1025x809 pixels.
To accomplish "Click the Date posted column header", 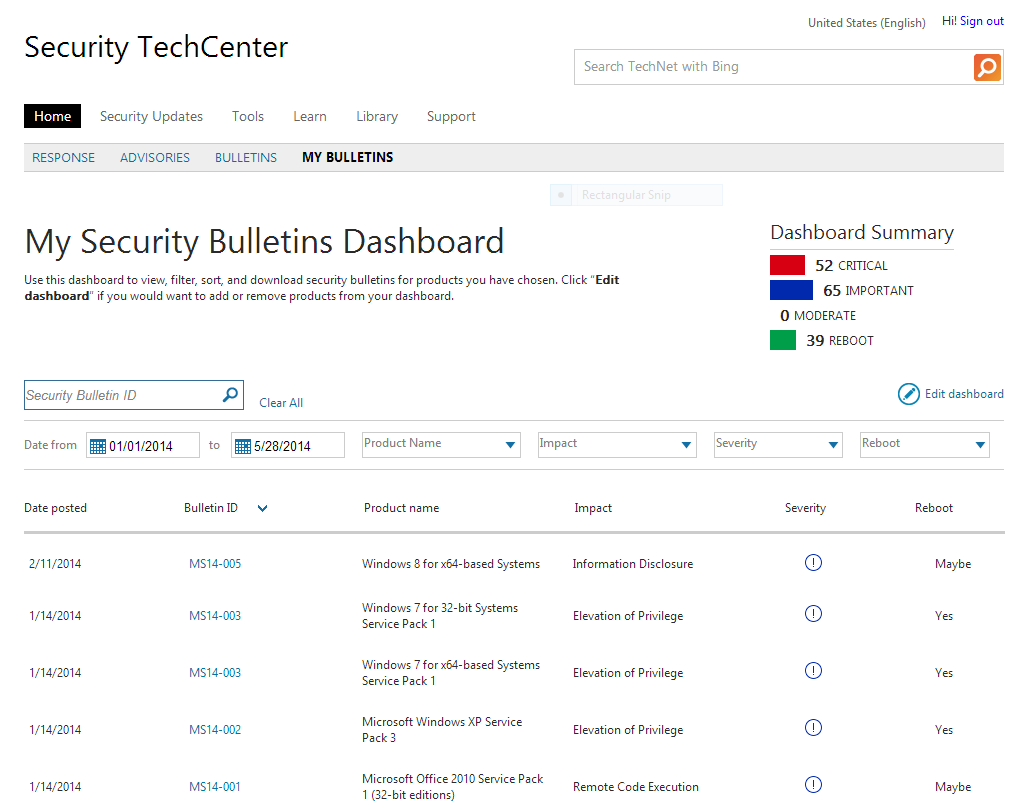I will pos(56,508).
